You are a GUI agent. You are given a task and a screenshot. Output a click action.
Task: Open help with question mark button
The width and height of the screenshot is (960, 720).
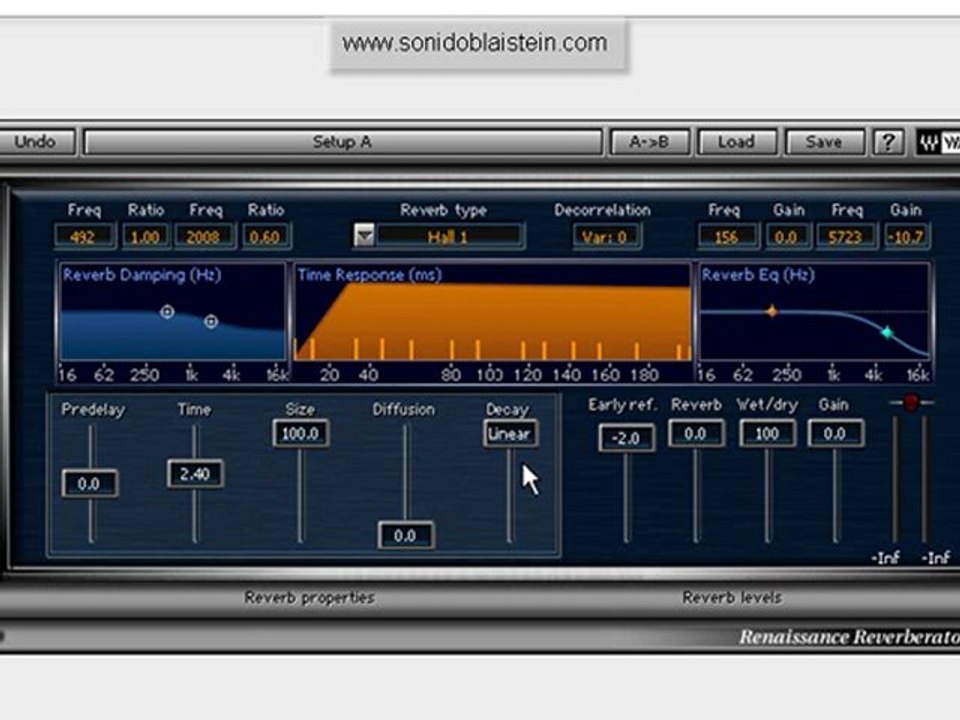tap(888, 142)
